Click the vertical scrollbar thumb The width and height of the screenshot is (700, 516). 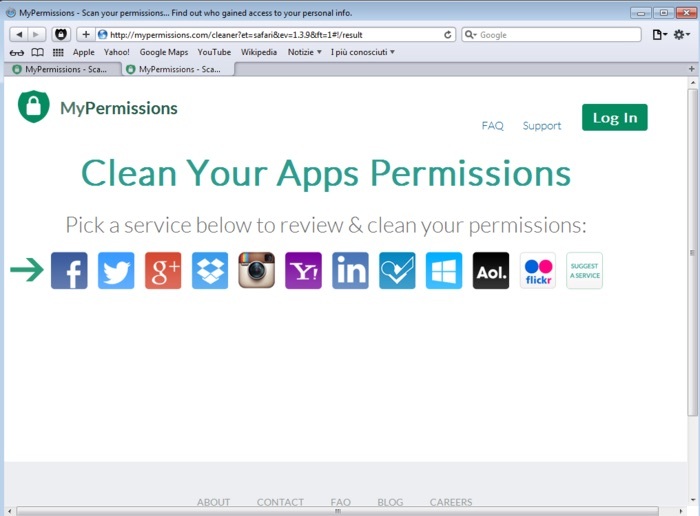[x=693, y=252]
